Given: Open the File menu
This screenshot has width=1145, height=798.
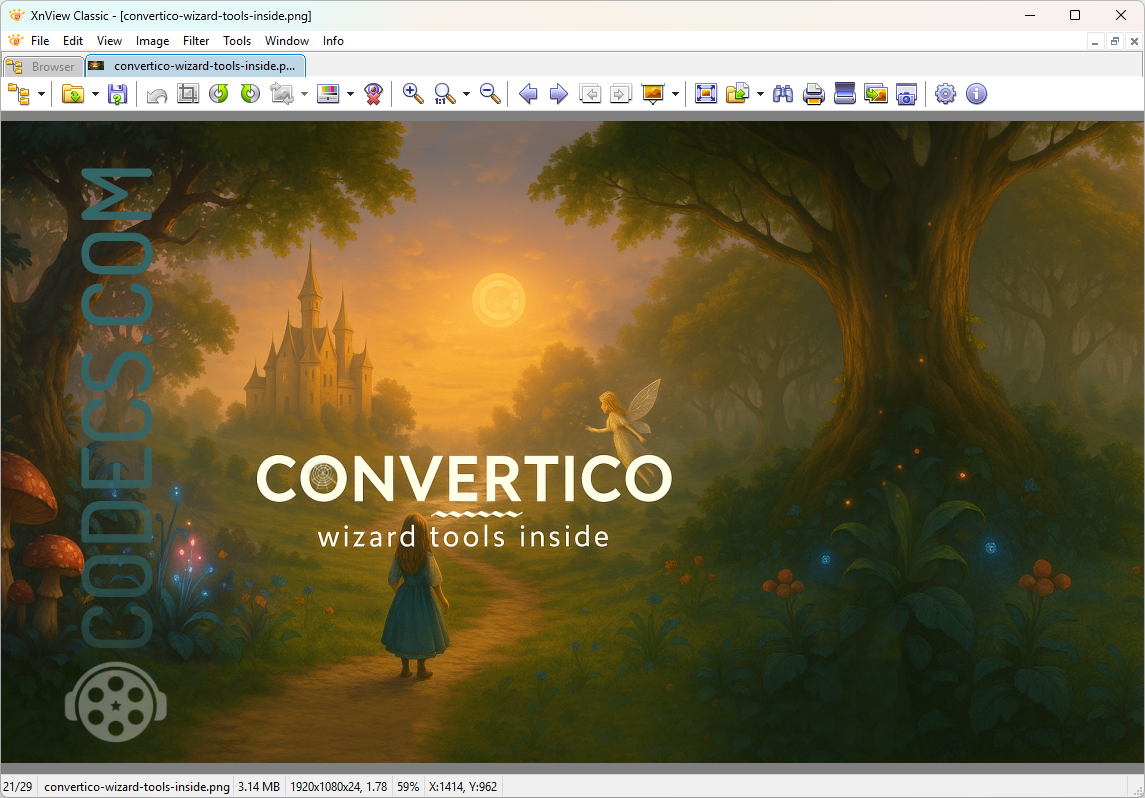Looking at the screenshot, I should 40,41.
